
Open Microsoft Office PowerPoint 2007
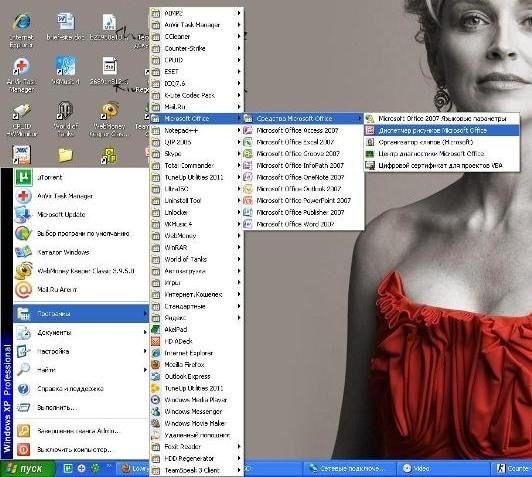[x=303, y=201]
